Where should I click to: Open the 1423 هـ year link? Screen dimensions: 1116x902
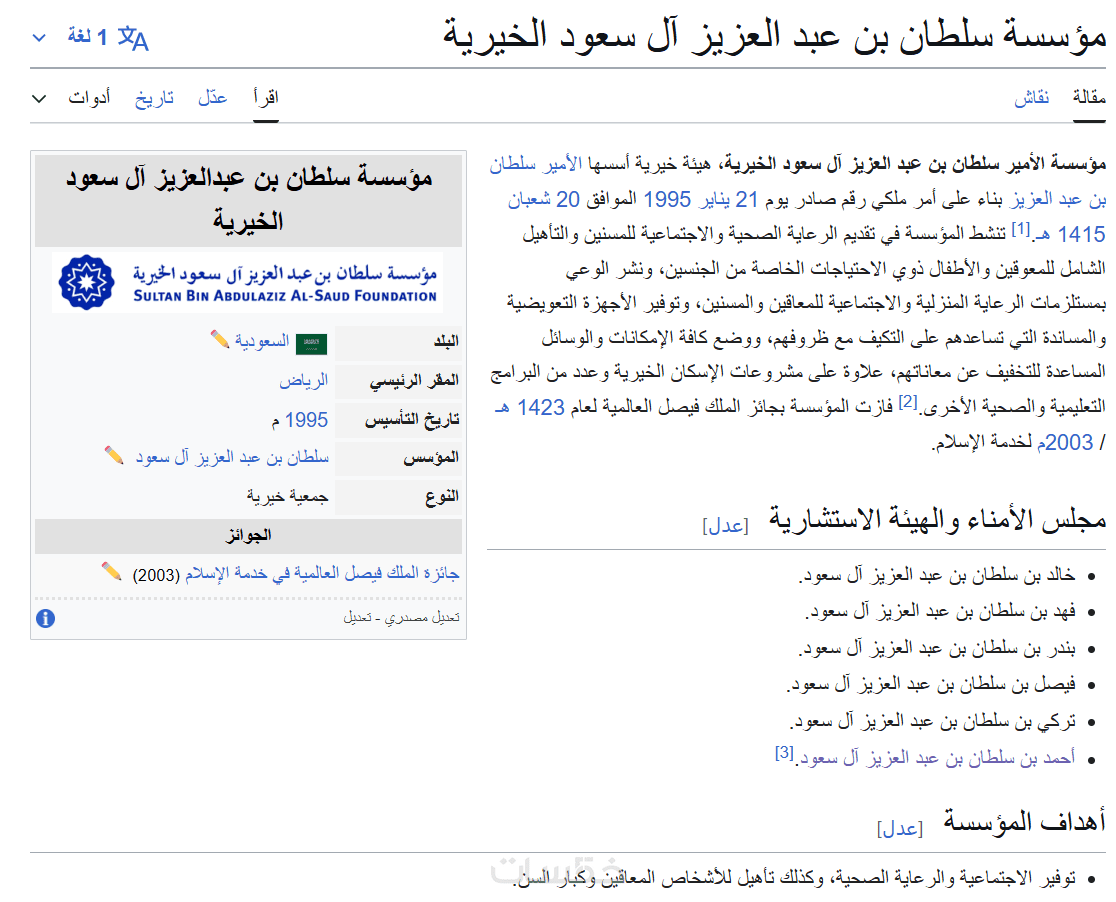[x=528, y=408]
